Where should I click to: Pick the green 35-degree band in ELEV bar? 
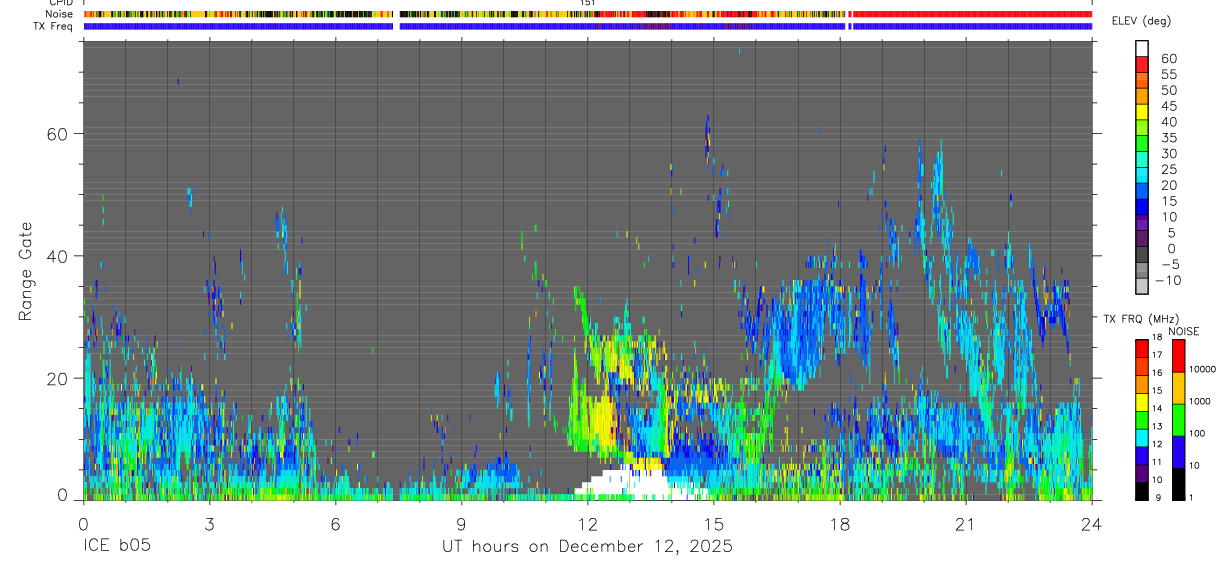(x=1142, y=143)
